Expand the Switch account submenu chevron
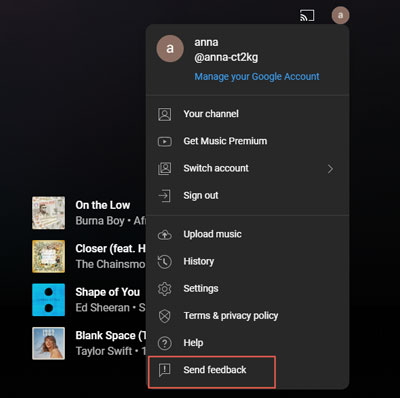The image size is (400, 398). pyautogui.click(x=330, y=169)
